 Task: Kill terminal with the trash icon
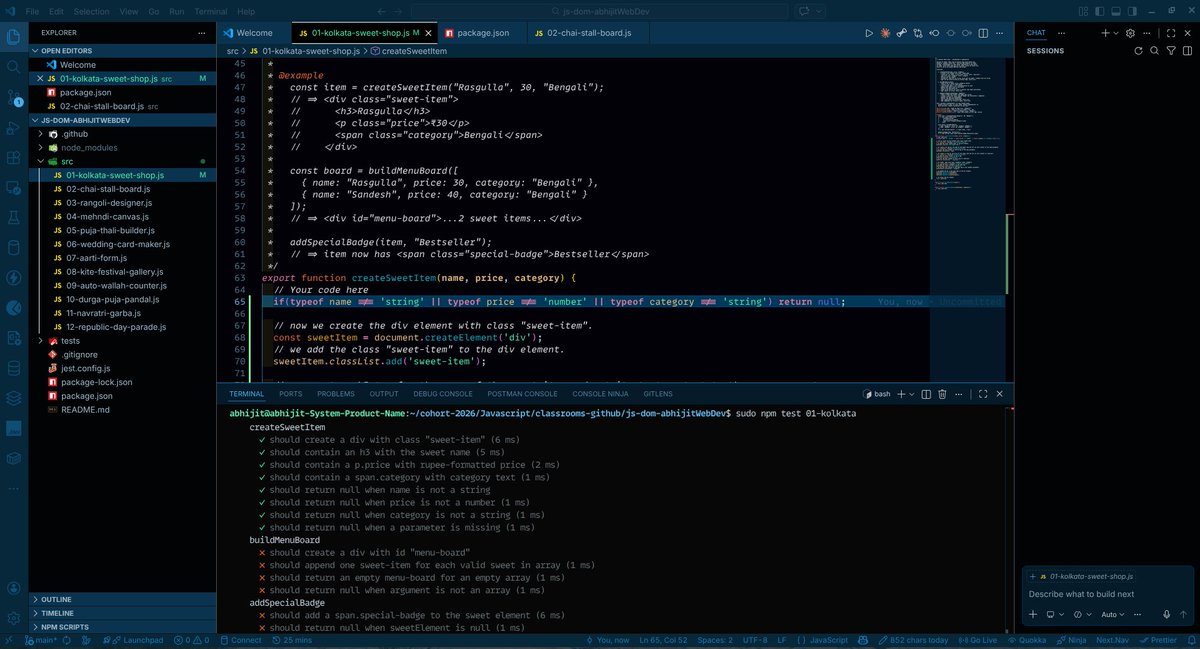pos(942,394)
